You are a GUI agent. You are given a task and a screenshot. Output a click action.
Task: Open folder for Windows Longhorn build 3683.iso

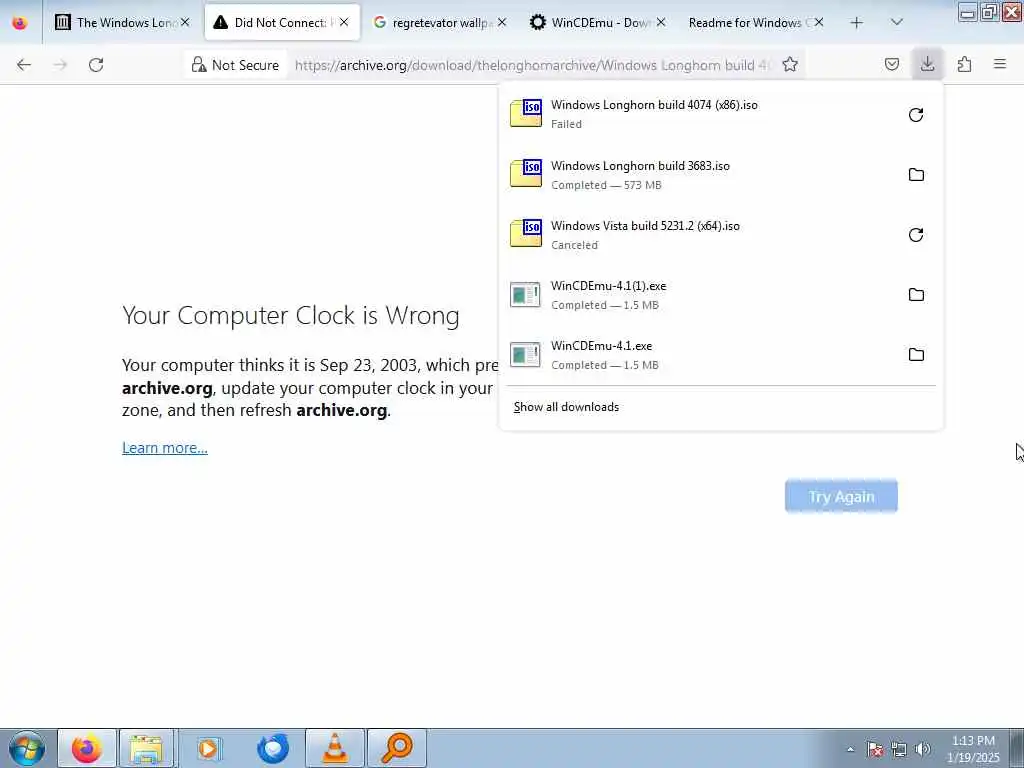pos(916,175)
